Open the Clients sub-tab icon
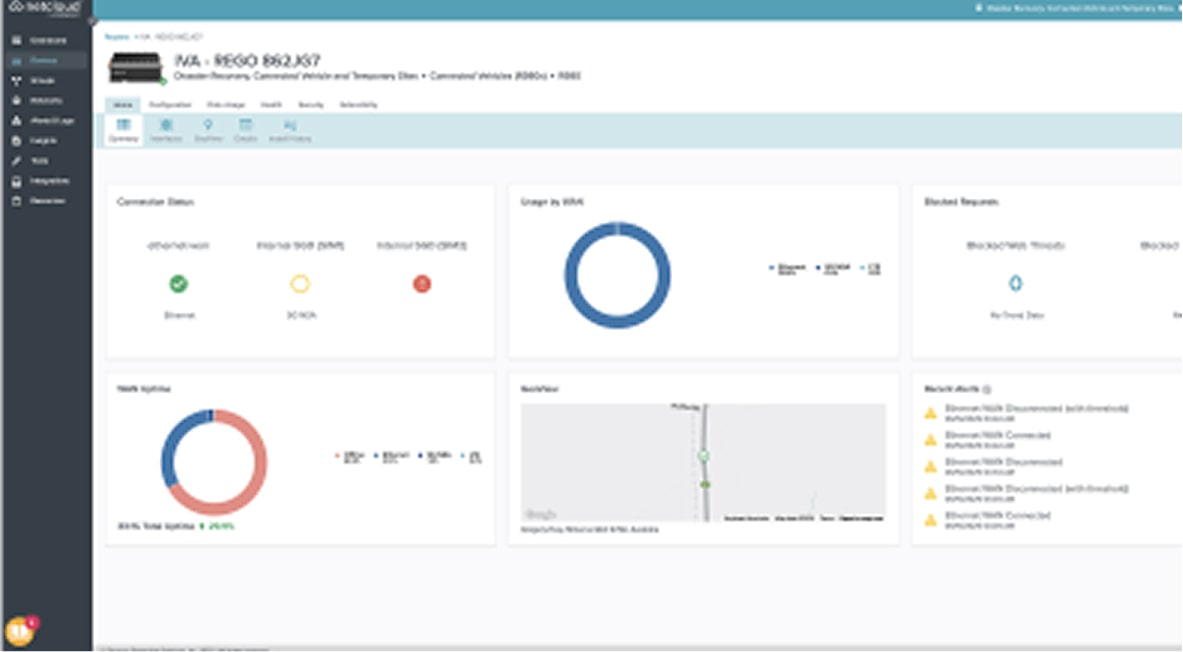The width and height of the screenshot is (1183, 652). 245,130
